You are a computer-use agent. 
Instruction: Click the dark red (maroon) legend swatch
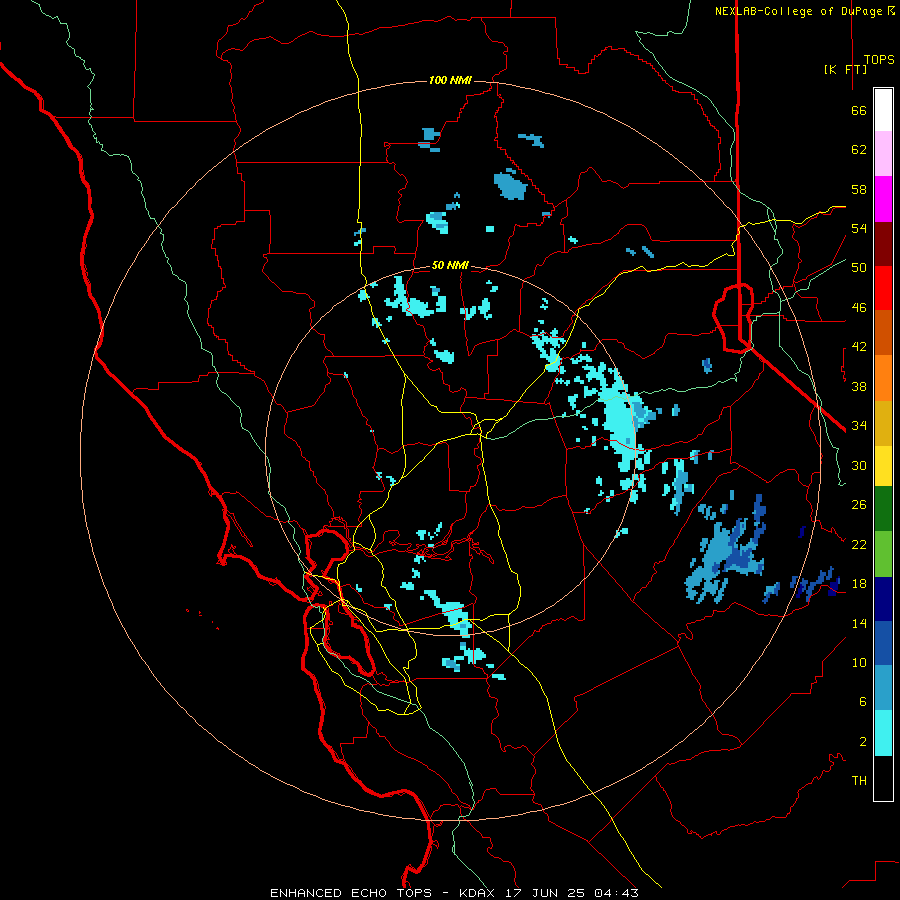coord(883,244)
